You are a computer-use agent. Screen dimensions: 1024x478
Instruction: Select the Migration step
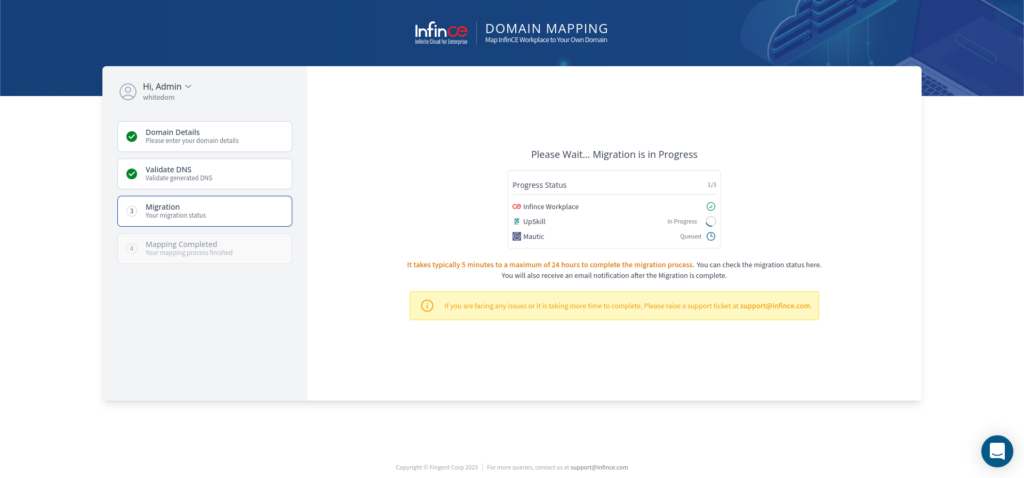pyautogui.click(x=204, y=211)
